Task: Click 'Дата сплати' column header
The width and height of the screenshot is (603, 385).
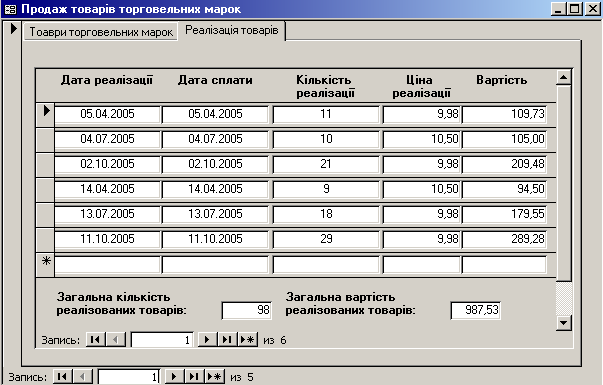Action: [215, 80]
